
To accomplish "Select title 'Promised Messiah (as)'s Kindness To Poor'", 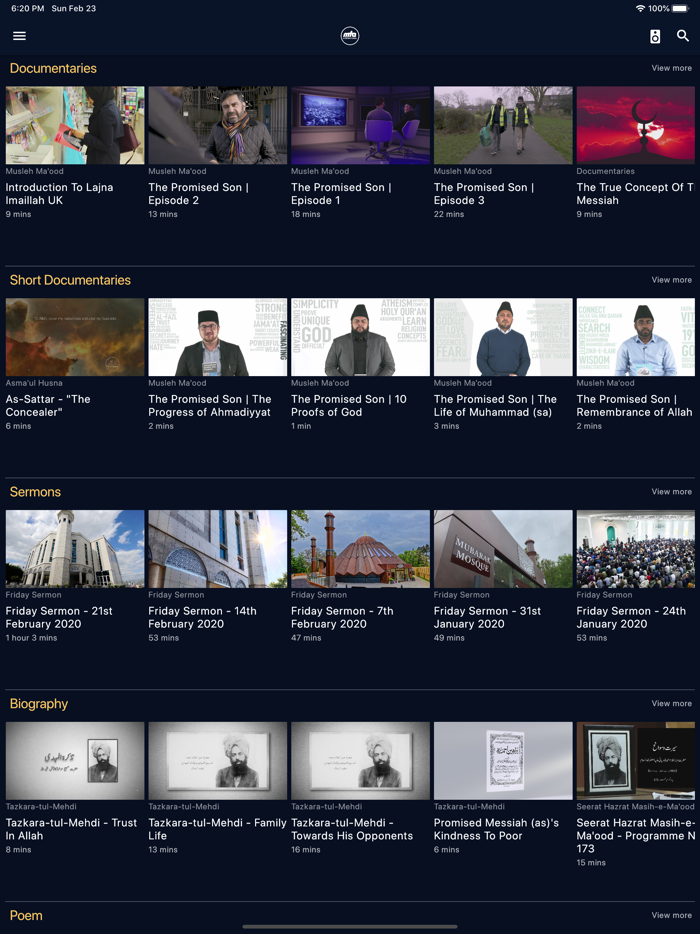I will pos(496,829).
